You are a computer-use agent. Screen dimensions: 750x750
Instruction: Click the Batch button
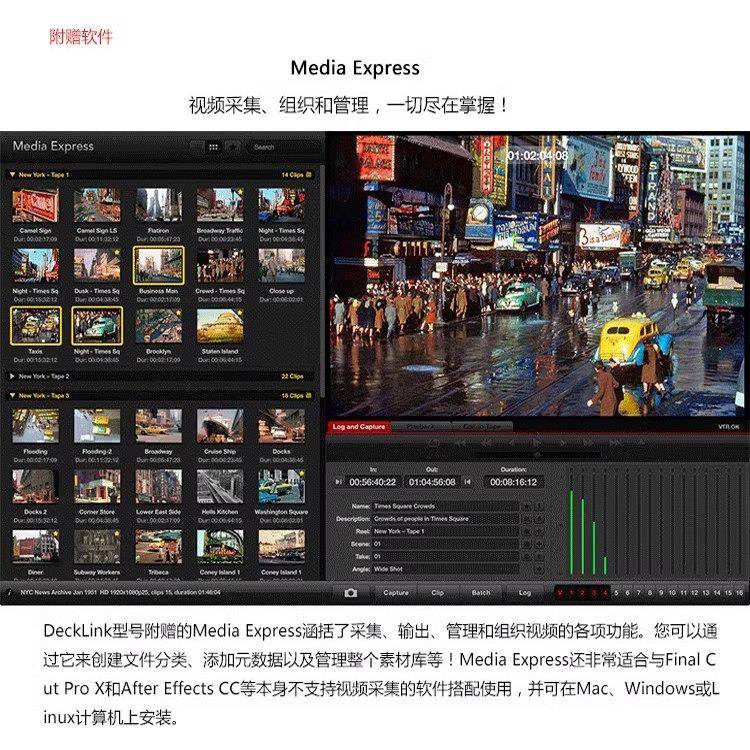tap(481, 593)
